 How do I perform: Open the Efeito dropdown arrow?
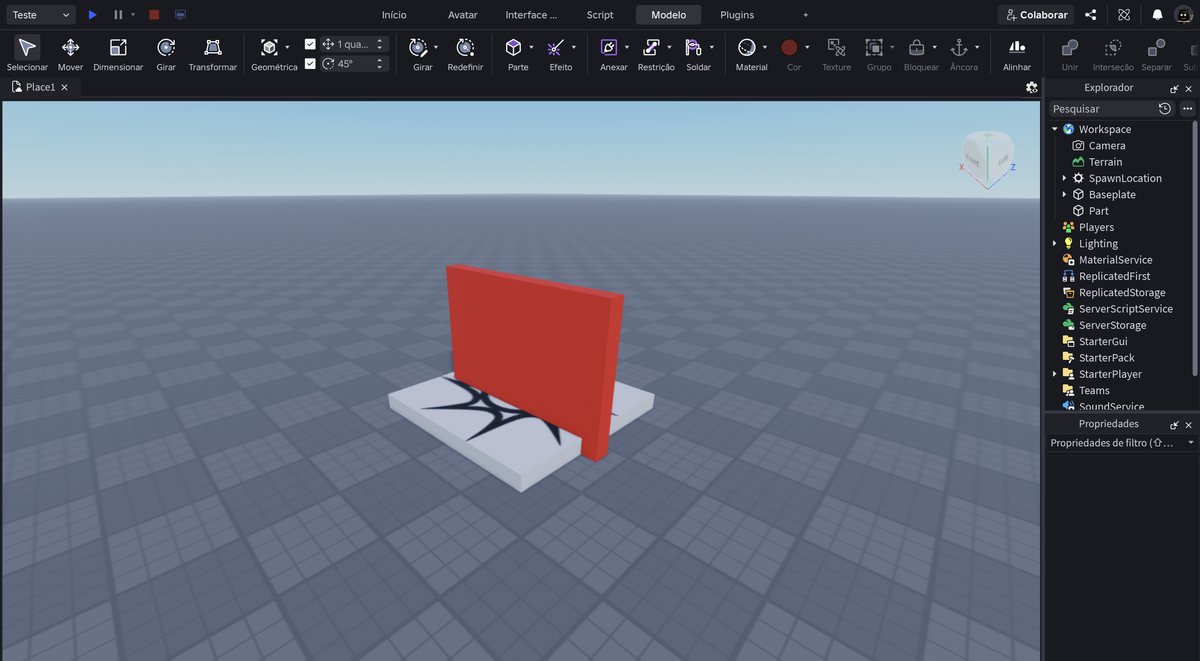[574, 47]
